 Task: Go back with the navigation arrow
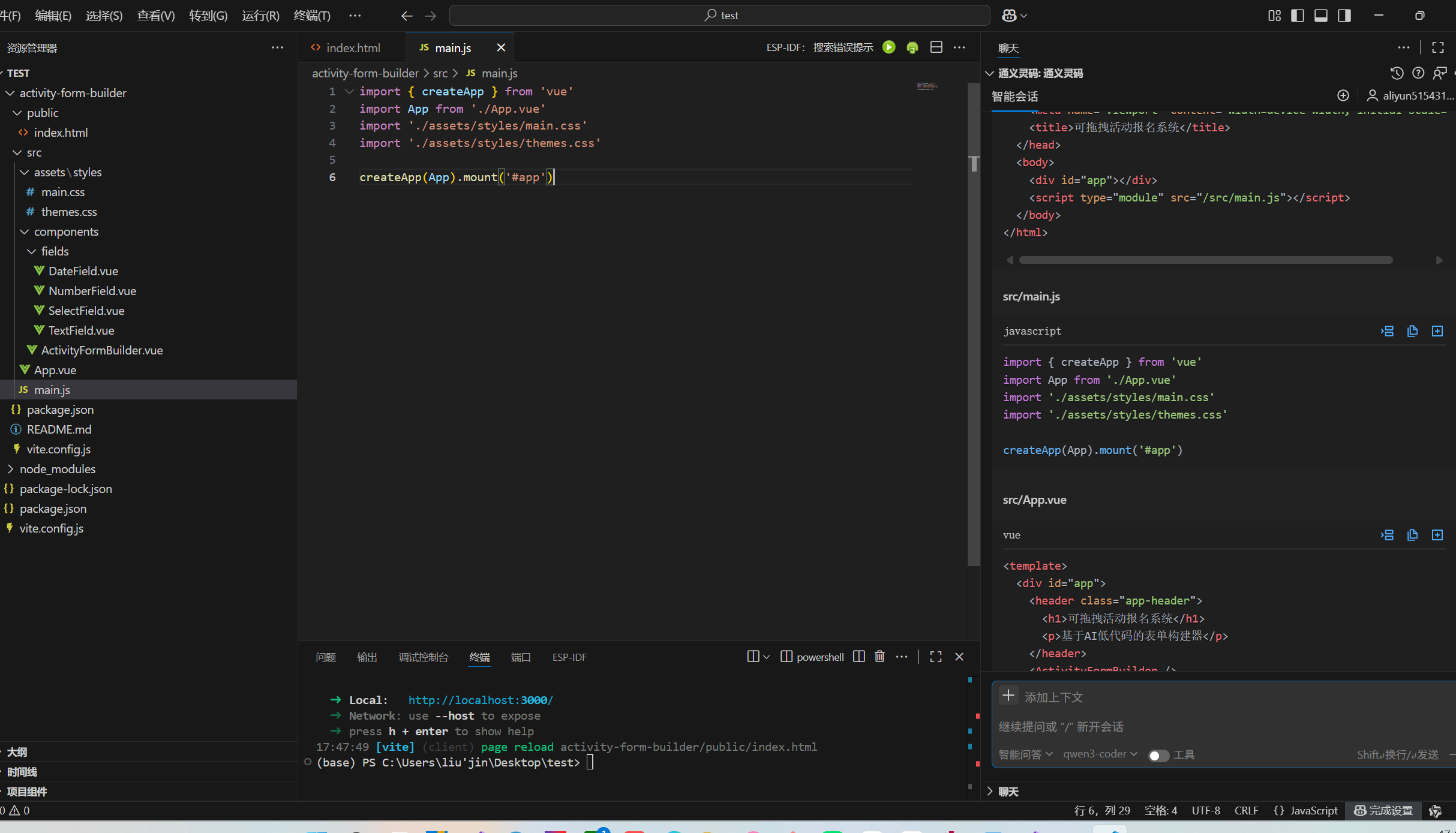pos(407,16)
